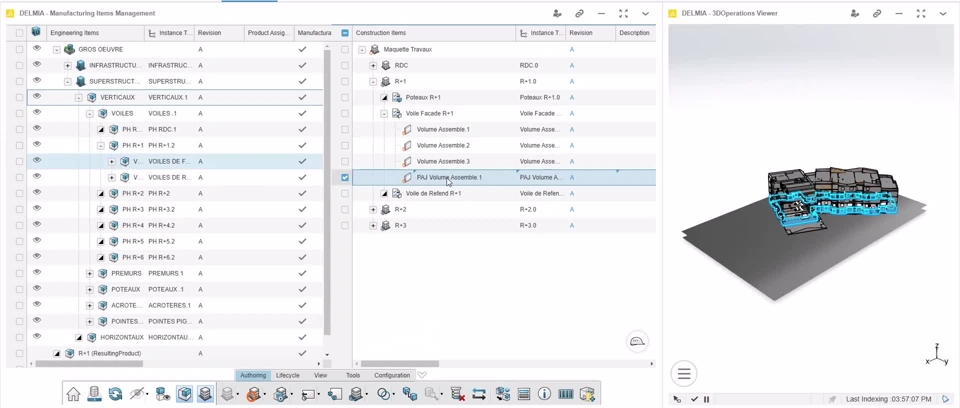Open the Configuration tab
Screen dimensions: 960x408
pyautogui.click(x=392, y=375)
